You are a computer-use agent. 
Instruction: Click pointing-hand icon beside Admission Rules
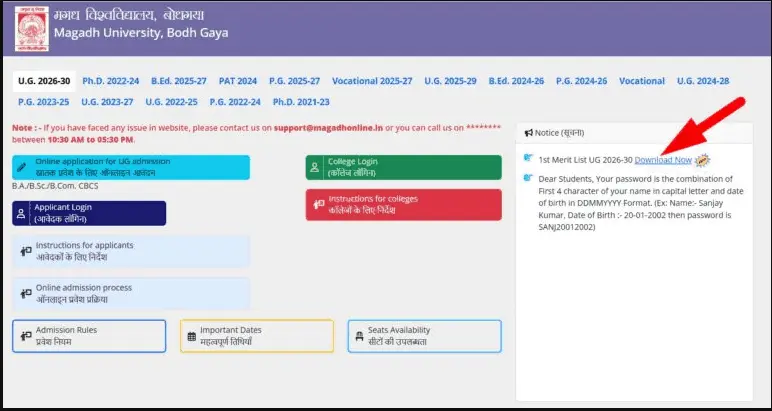(x=26, y=336)
